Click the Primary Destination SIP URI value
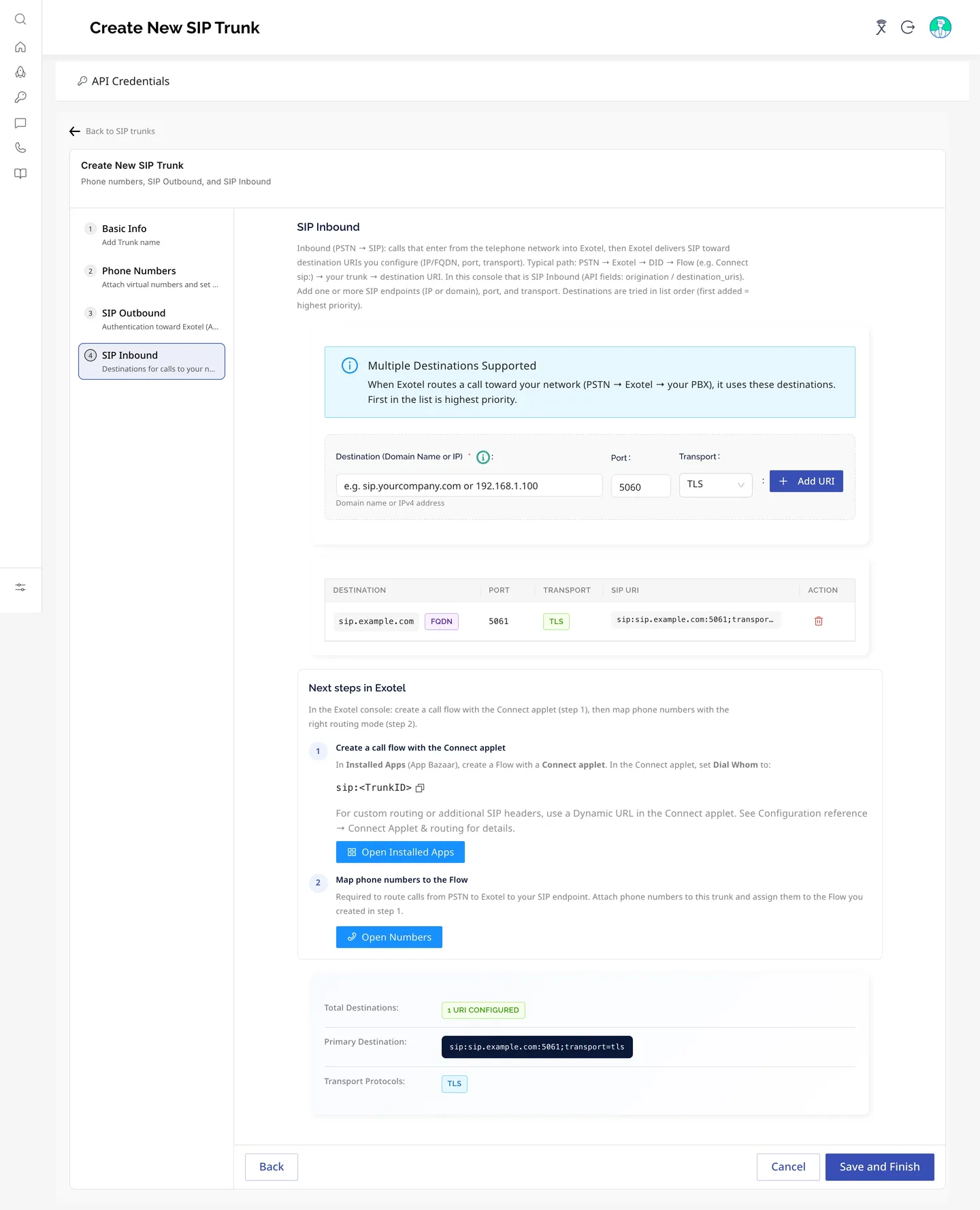The height and width of the screenshot is (1210, 980). tap(537, 1047)
